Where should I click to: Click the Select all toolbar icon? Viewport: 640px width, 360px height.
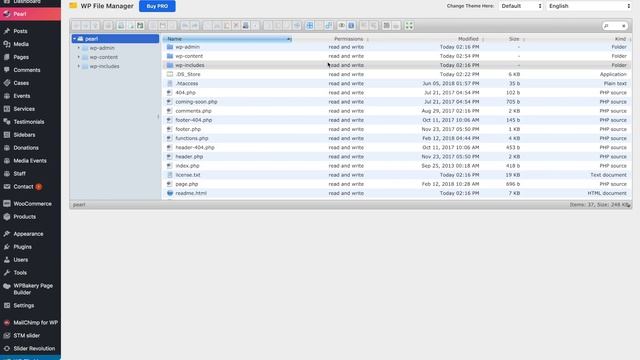click(309, 25)
